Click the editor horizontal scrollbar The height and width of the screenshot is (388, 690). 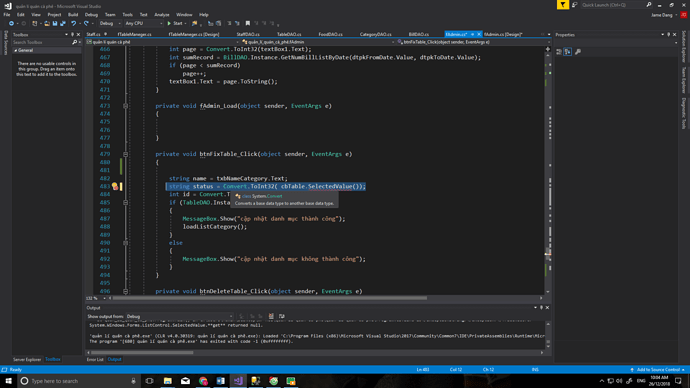(269, 298)
